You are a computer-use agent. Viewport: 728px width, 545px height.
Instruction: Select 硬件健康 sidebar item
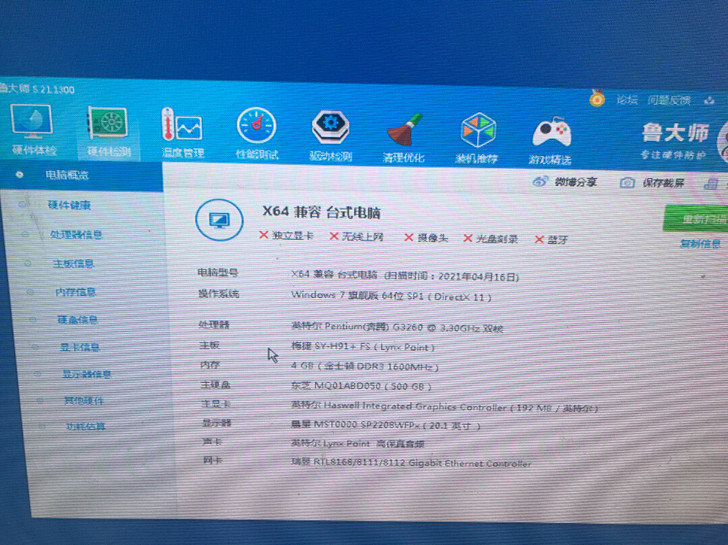(x=69, y=205)
